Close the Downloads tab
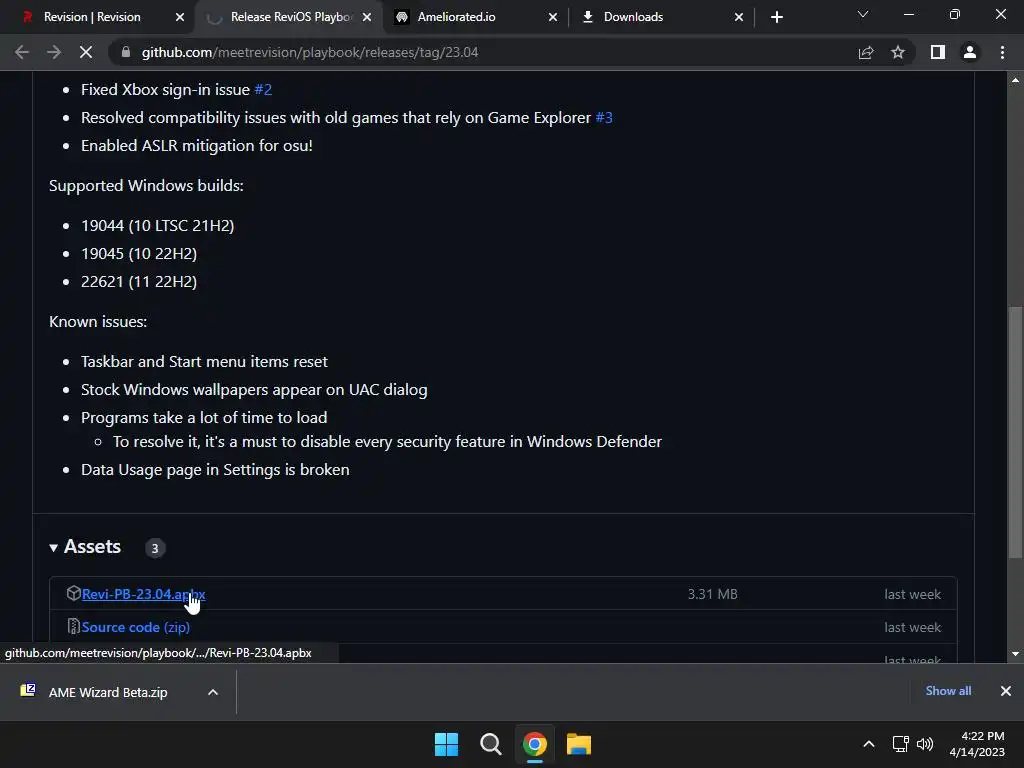 739,17
